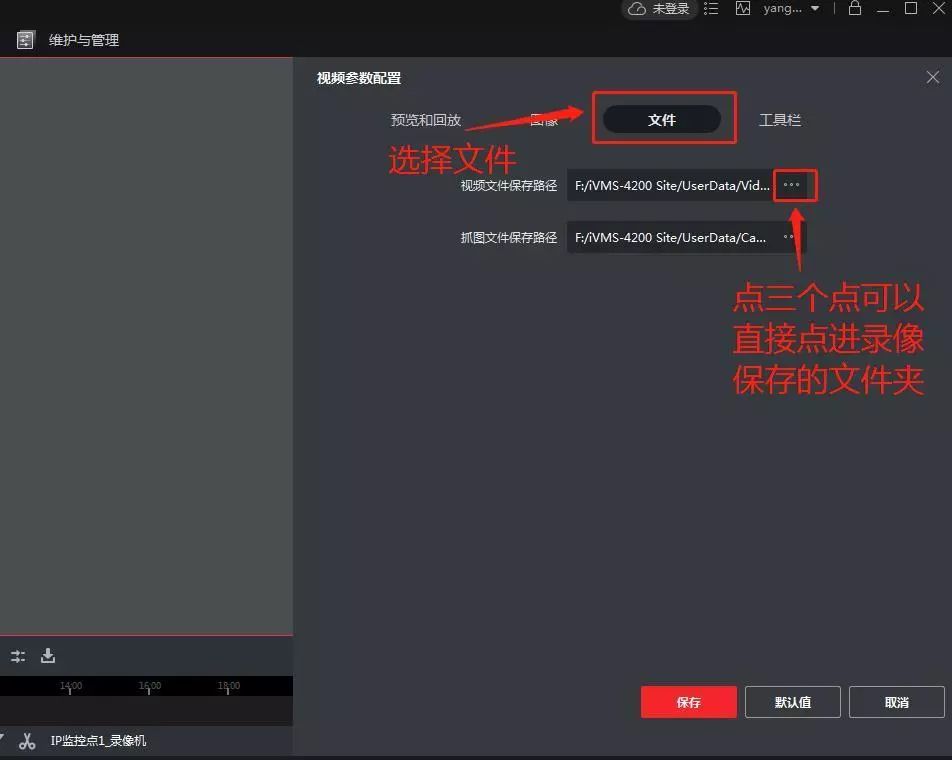952x760 pixels.
Task: Click the playback settings sliders icon
Action: 18,657
